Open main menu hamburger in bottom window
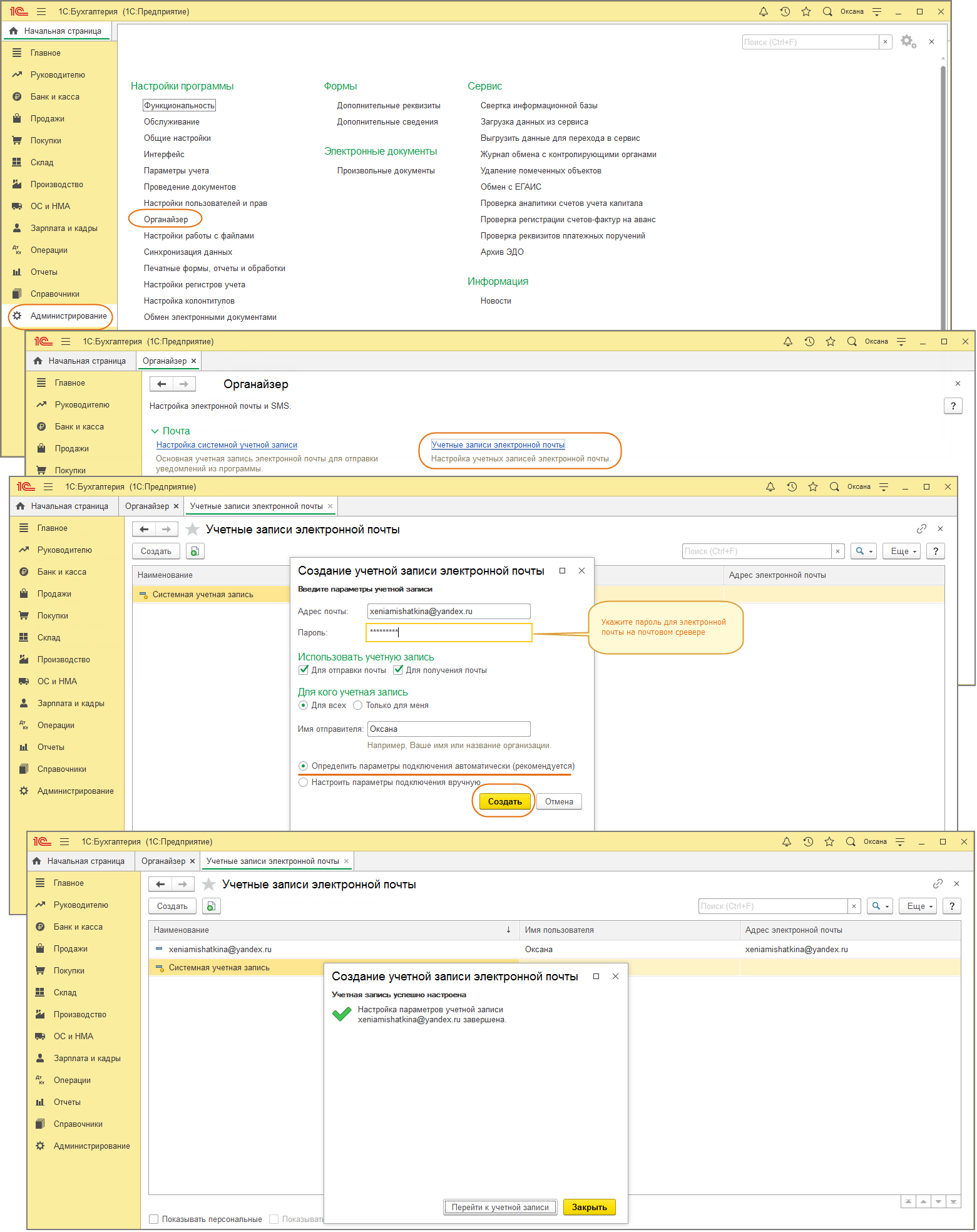This screenshot has height=1232, width=977. [64, 841]
